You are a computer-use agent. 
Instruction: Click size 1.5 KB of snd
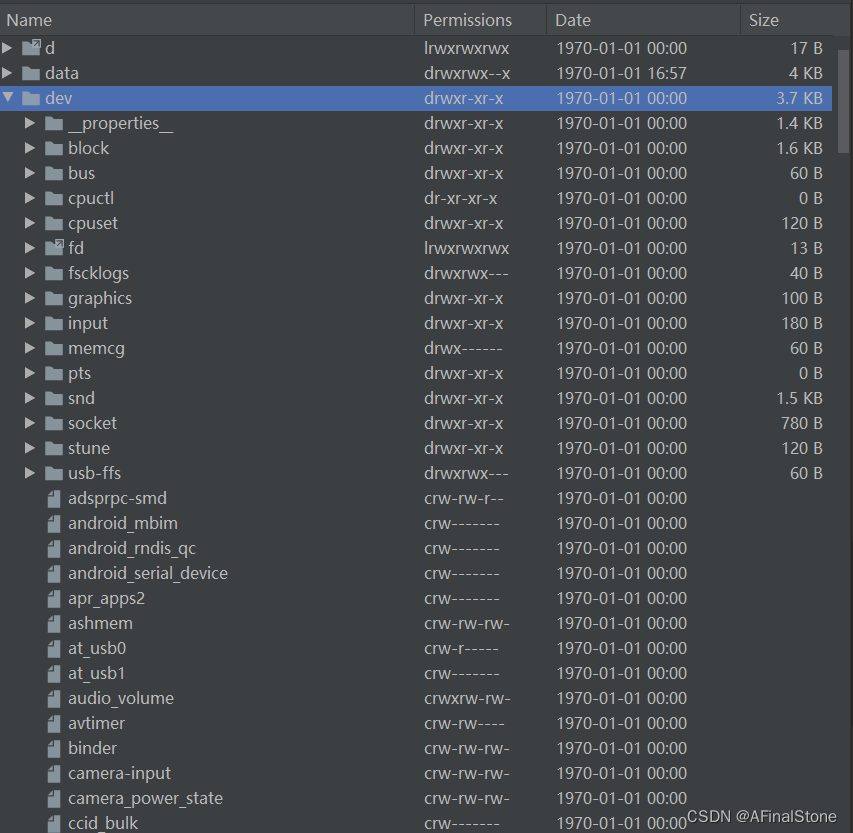click(799, 398)
